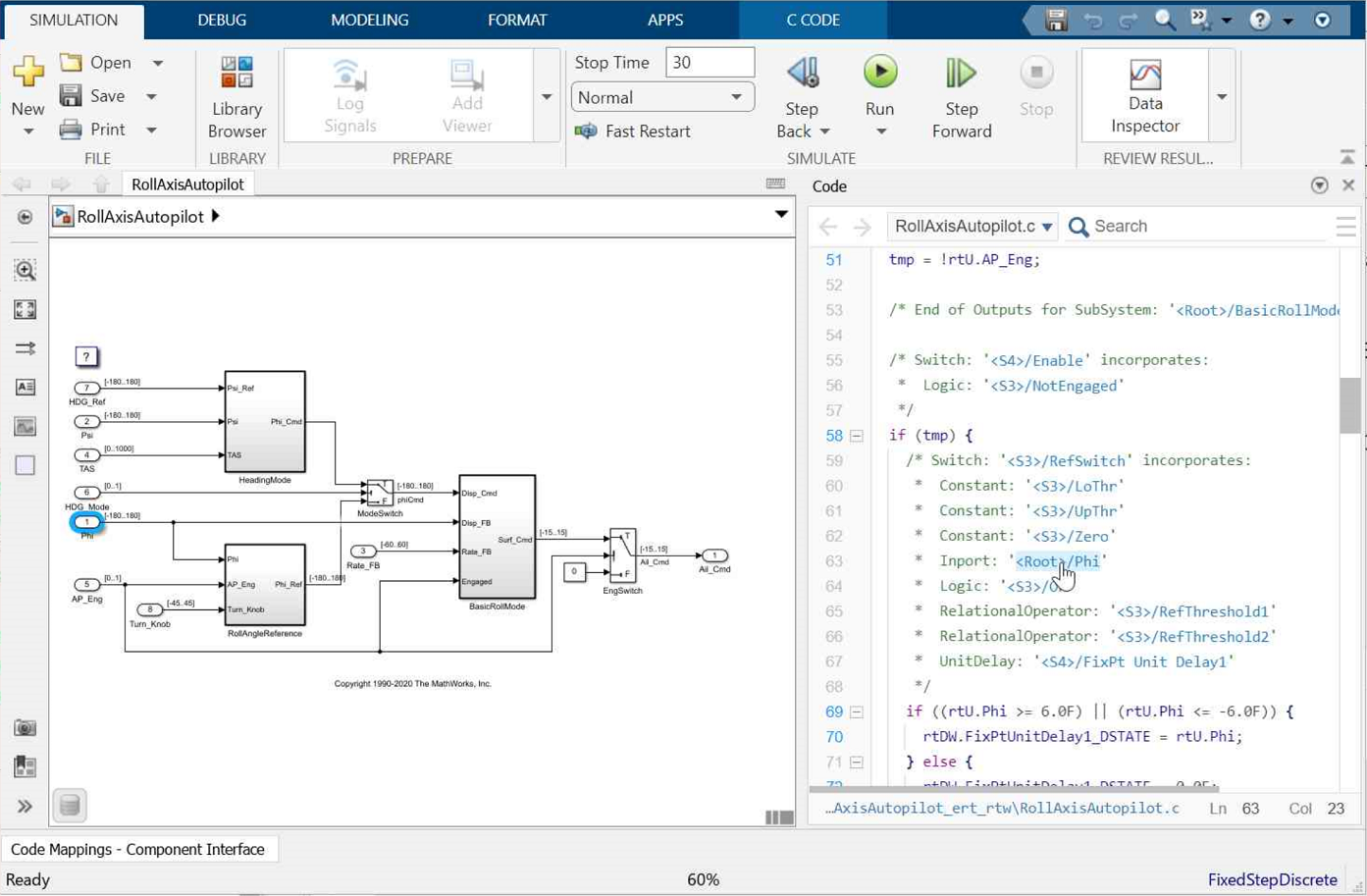Switch to the MODELING tab
The height and width of the screenshot is (896, 1367).
pyautogui.click(x=369, y=20)
